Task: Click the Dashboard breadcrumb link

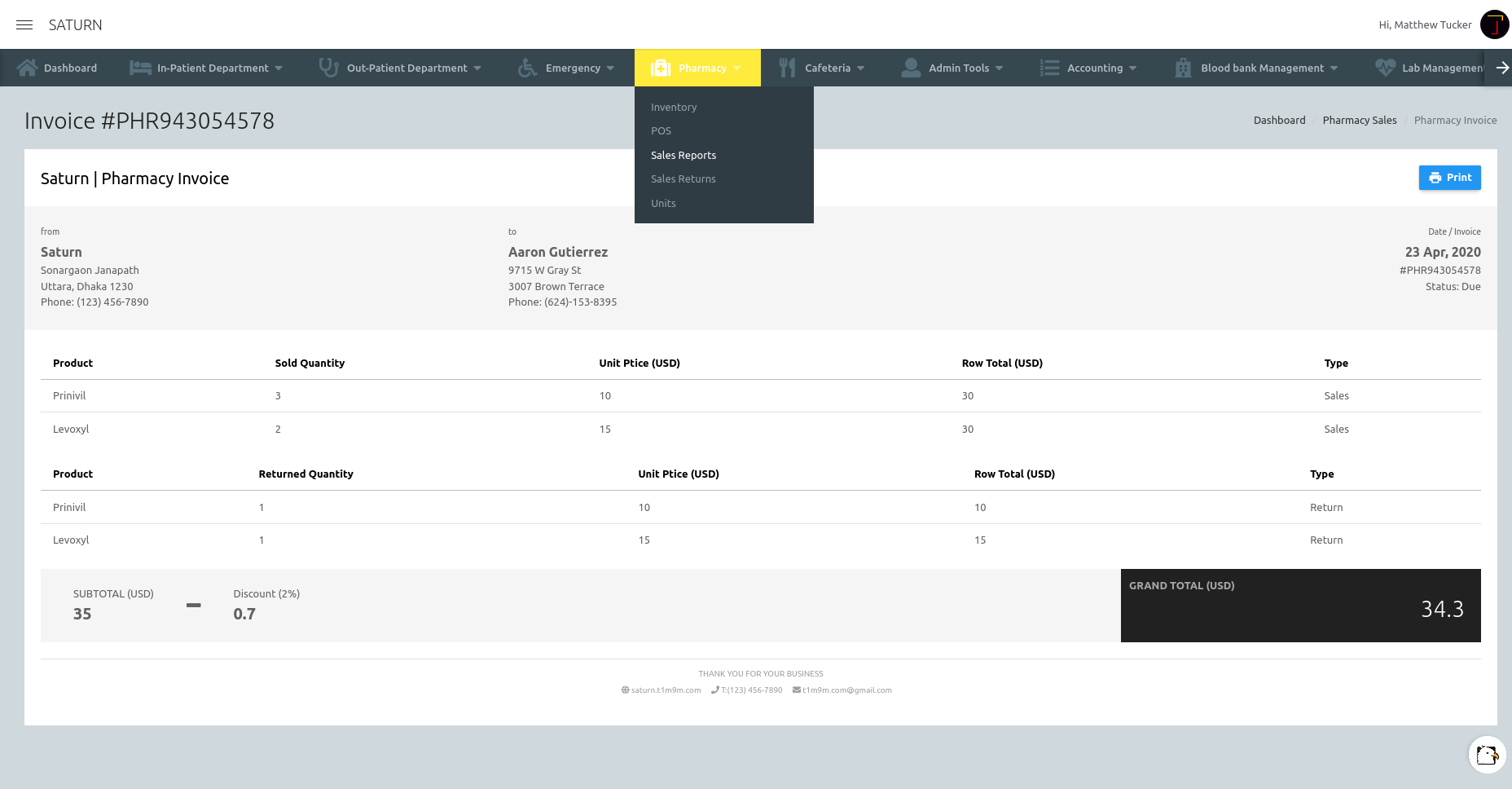Action: point(1279,120)
